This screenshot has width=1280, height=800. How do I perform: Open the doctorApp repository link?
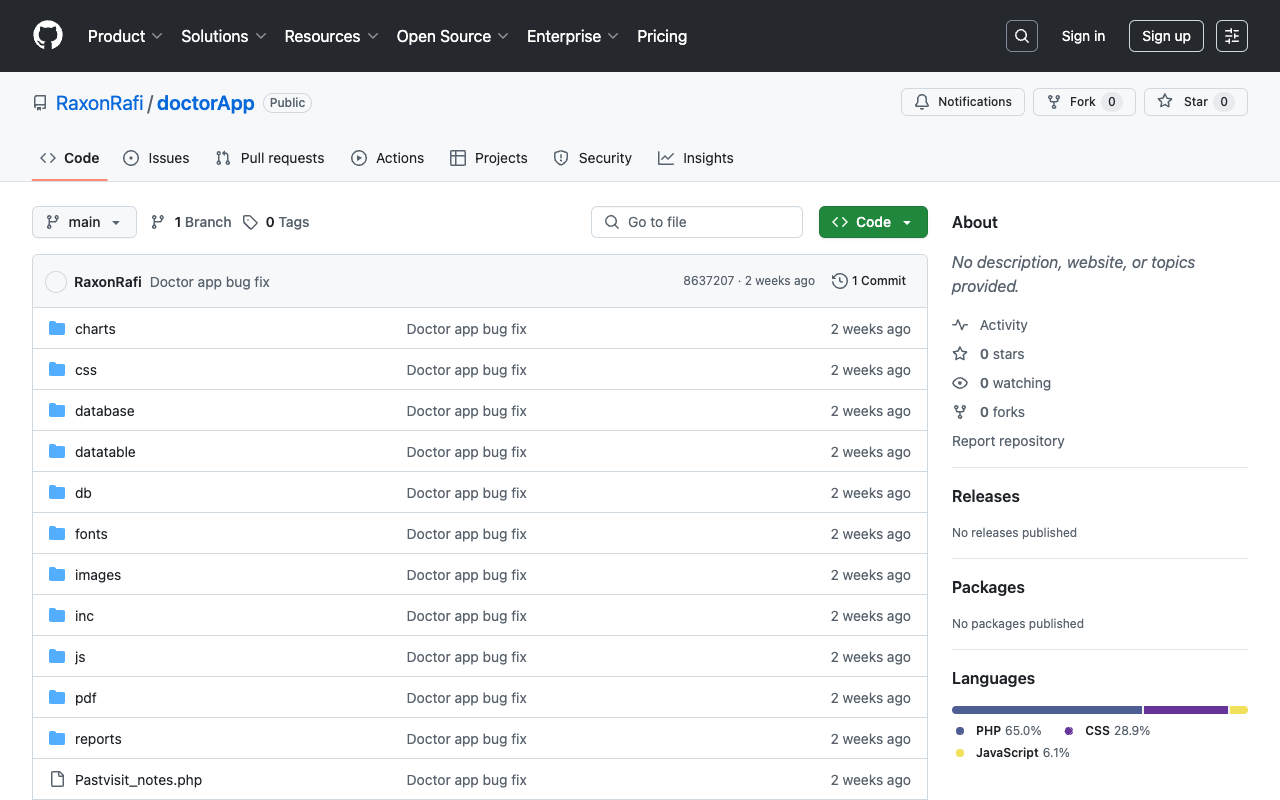tap(206, 103)
